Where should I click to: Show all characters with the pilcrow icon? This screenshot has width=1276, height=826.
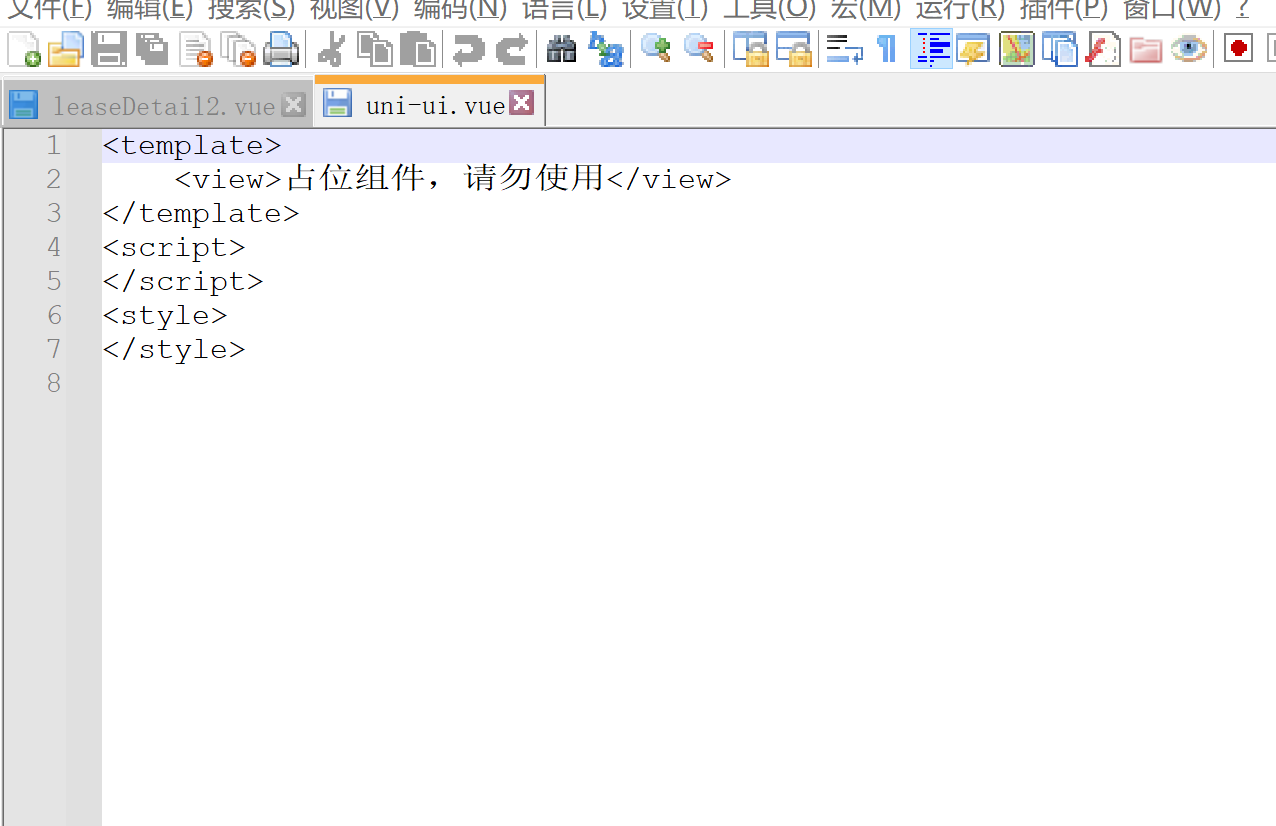click(886, 49)
